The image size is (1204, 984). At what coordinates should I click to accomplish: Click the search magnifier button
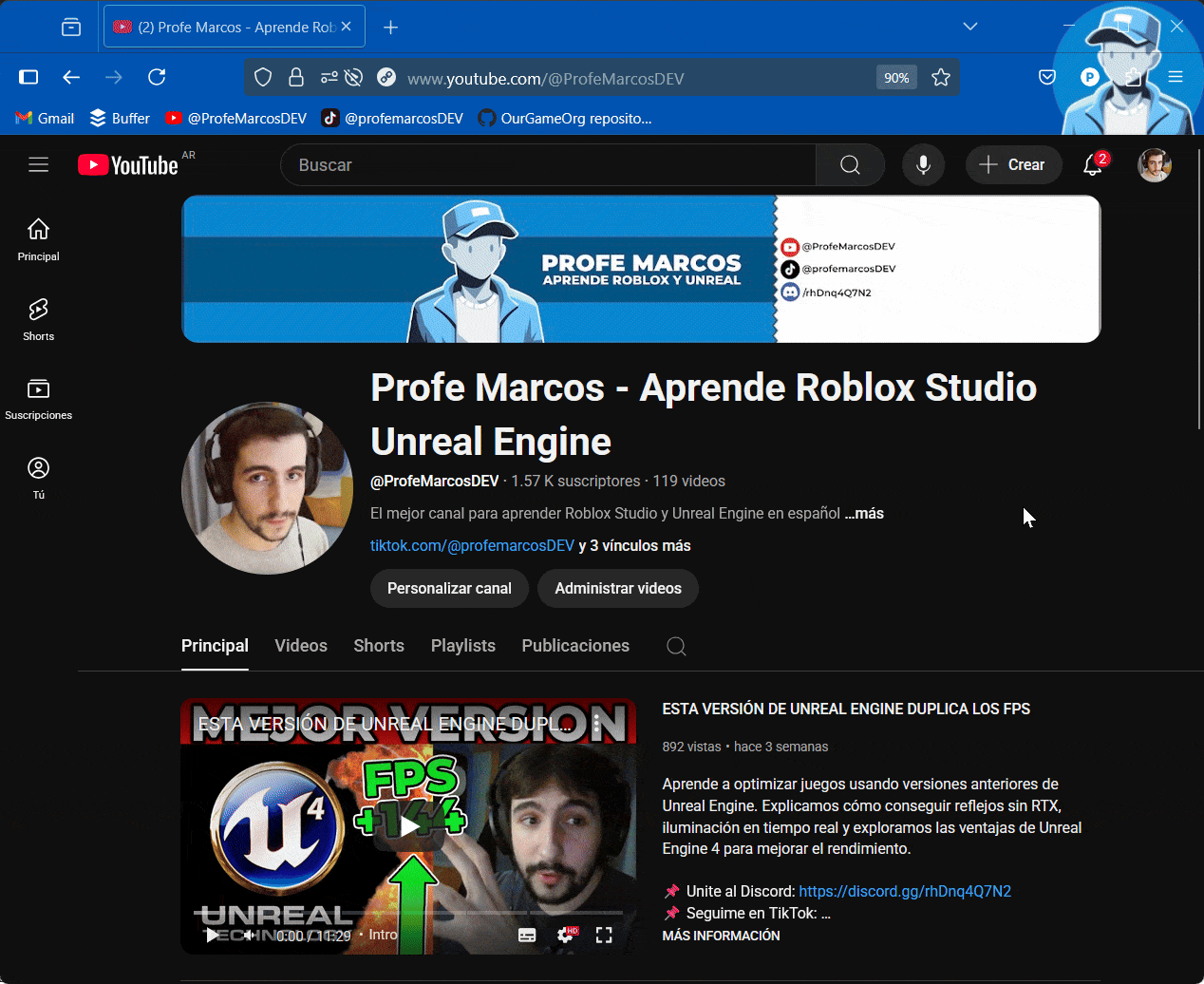click(850, 165)
